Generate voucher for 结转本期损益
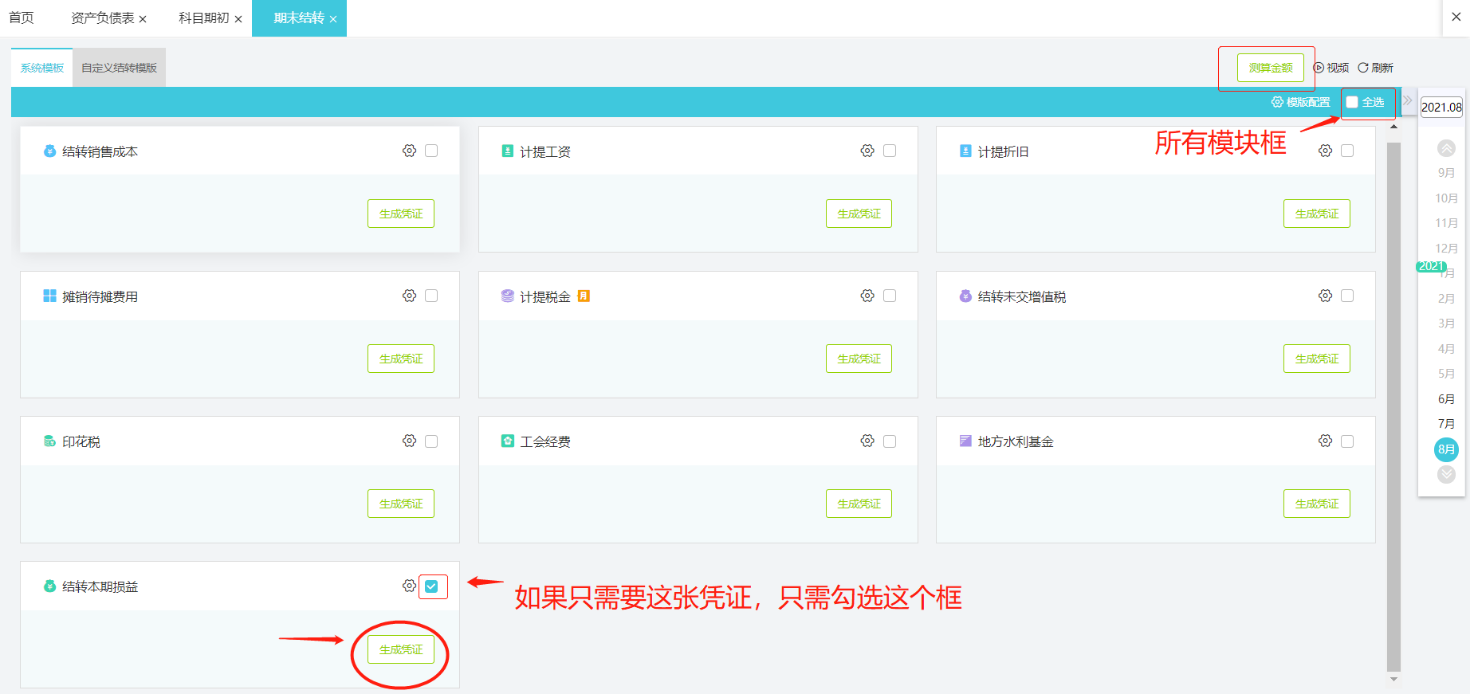Image resolution: width=1470 pixels, height=694 pixels. [401, 650]
